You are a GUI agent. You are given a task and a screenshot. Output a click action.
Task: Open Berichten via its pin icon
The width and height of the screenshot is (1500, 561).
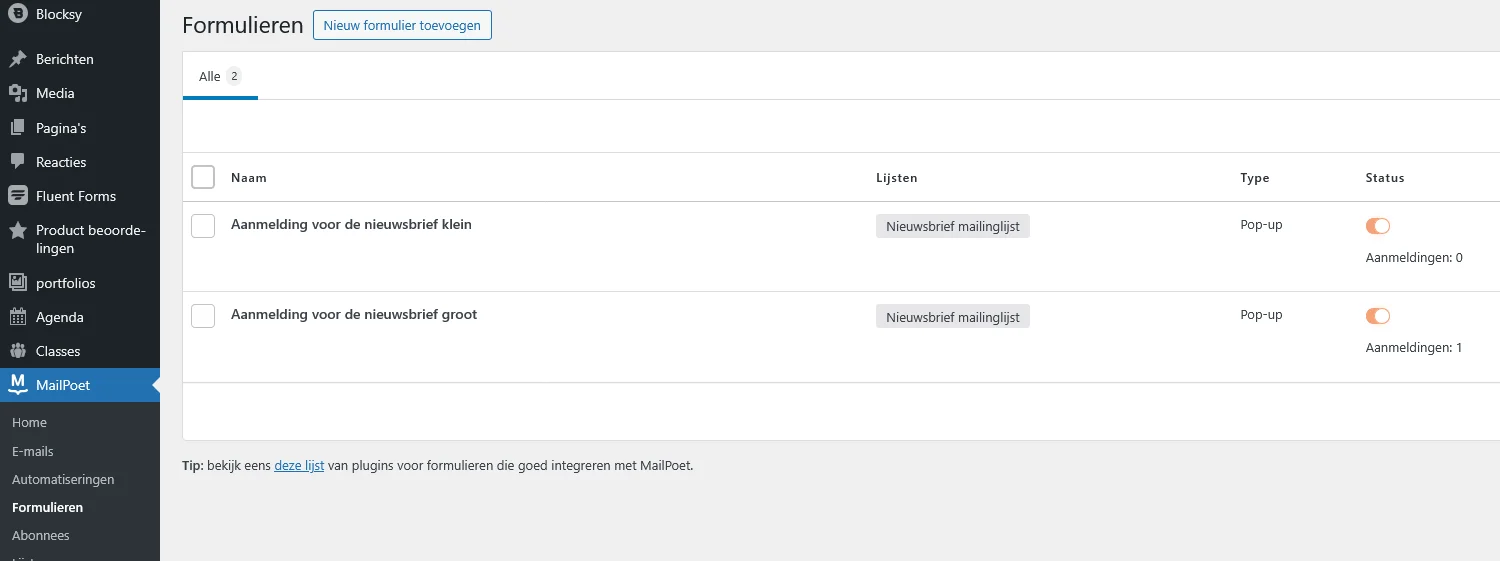(x=17, y=59)
